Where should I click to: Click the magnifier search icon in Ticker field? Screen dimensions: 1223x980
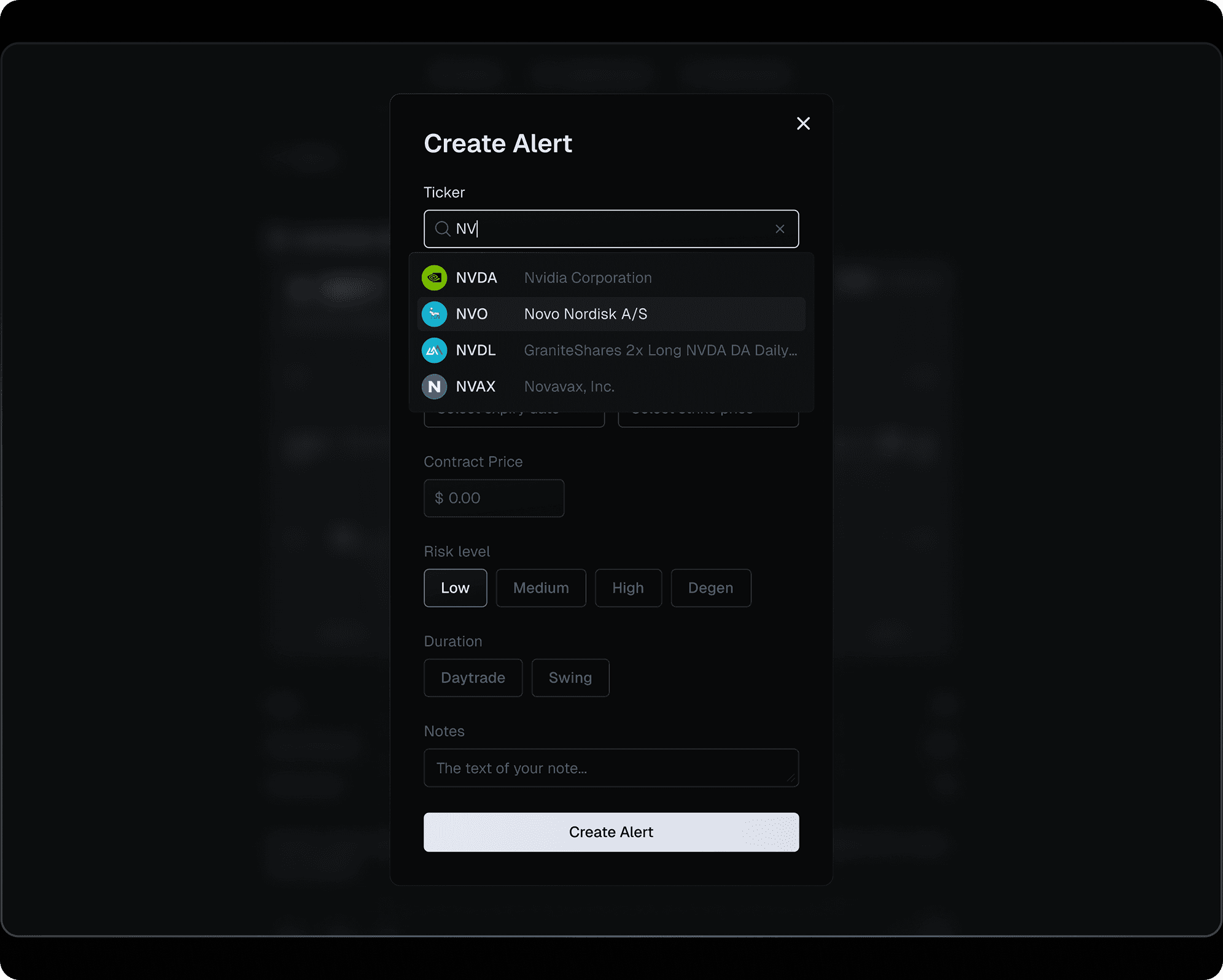tap(442, 229)
